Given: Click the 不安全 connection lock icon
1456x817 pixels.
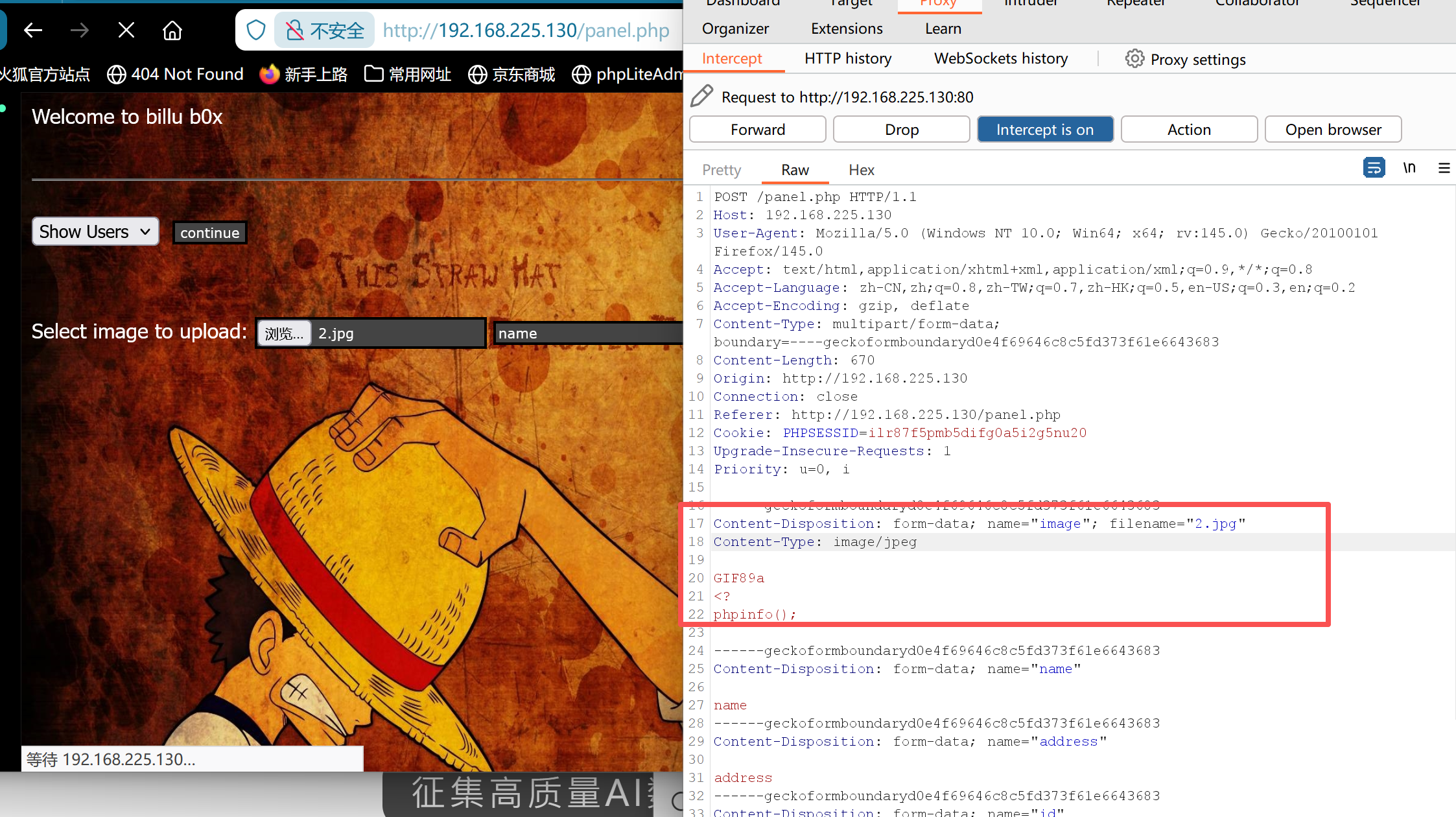Looking at the screenshot, I should (295, 30).
